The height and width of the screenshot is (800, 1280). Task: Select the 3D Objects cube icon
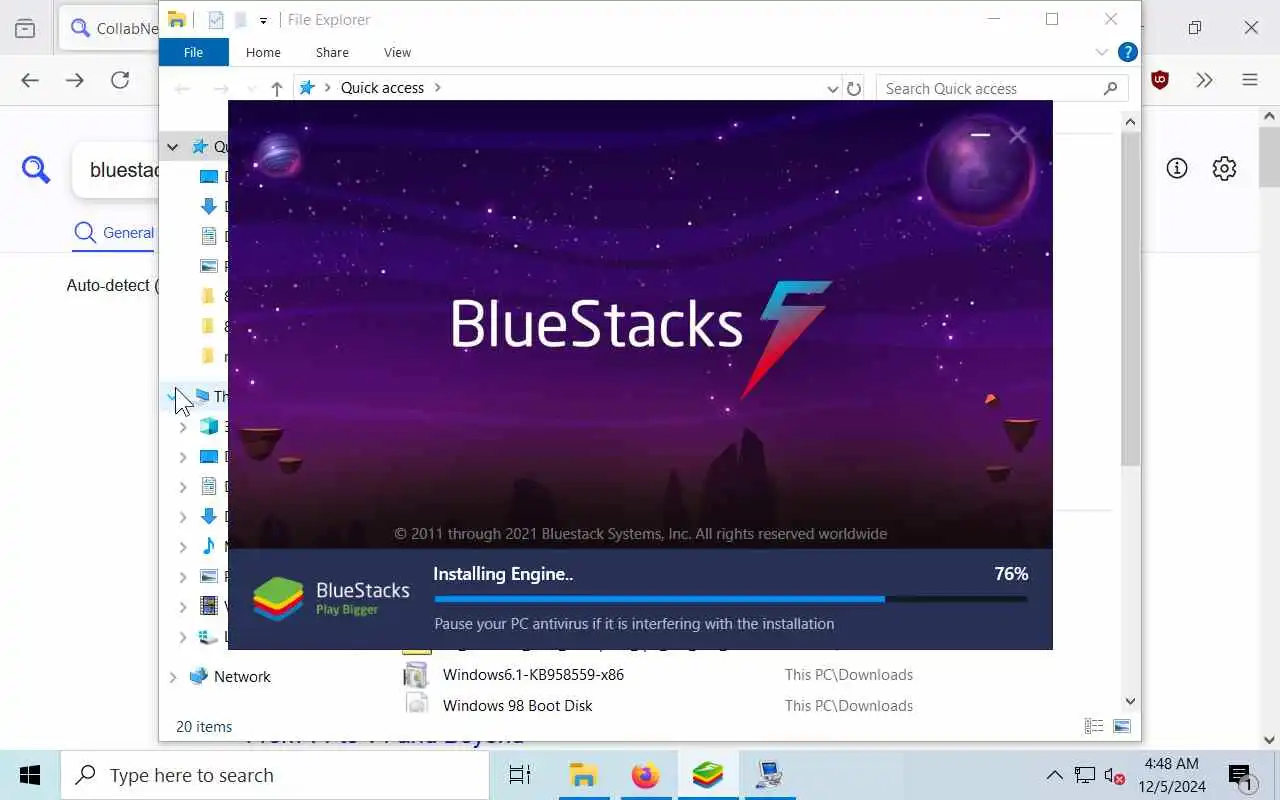pos(209,426)
